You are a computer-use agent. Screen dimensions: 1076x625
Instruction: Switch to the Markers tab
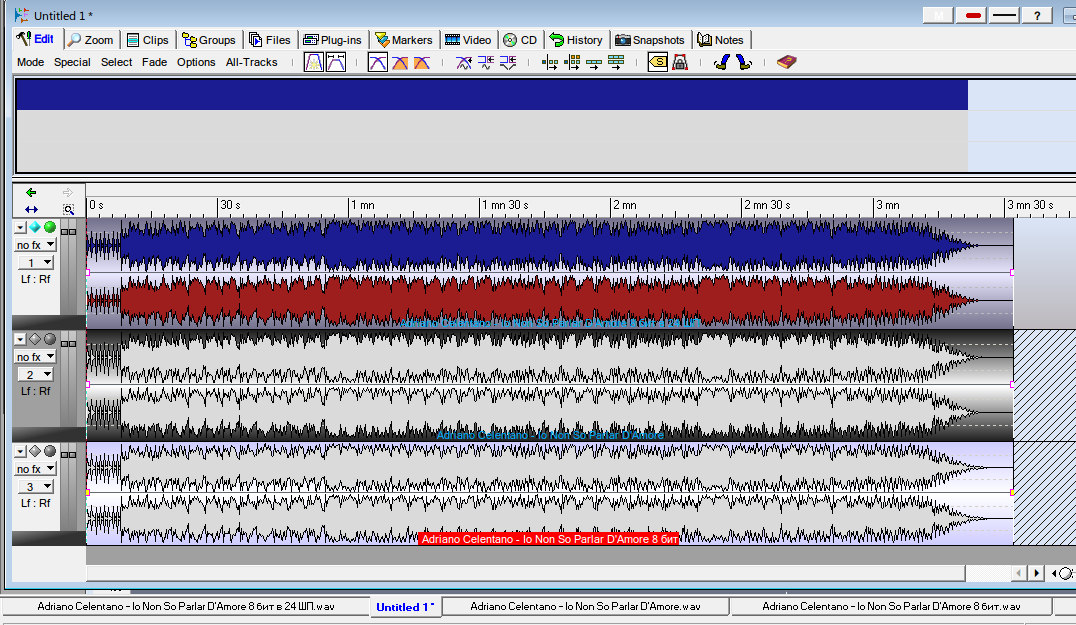(x=403, y=40)
